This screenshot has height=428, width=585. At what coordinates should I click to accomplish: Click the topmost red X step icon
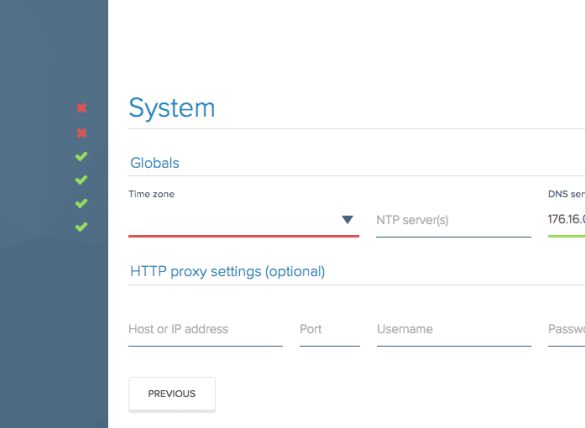[82, 108]
